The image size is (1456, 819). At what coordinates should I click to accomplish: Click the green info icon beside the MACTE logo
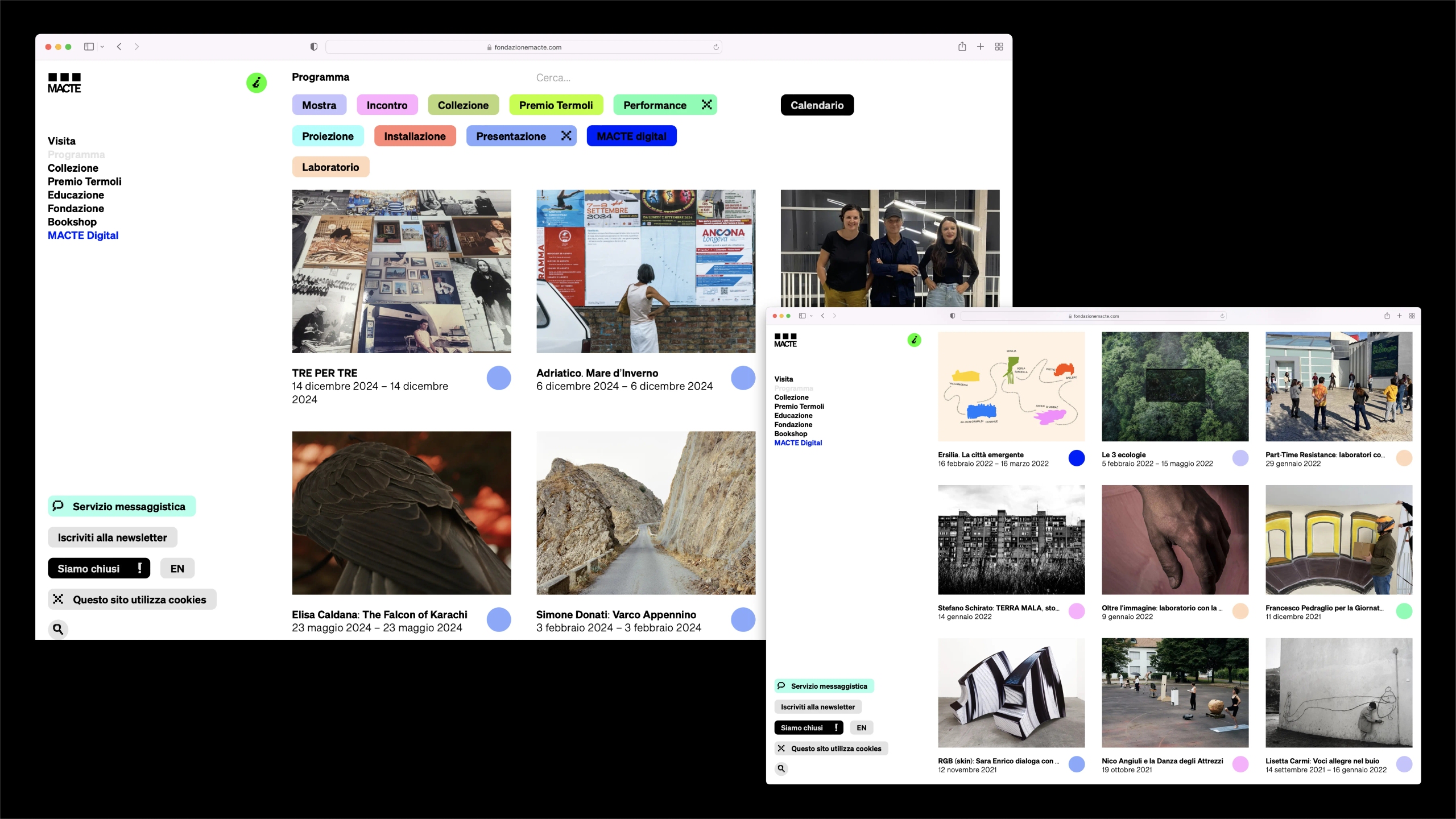pos(257,83)
